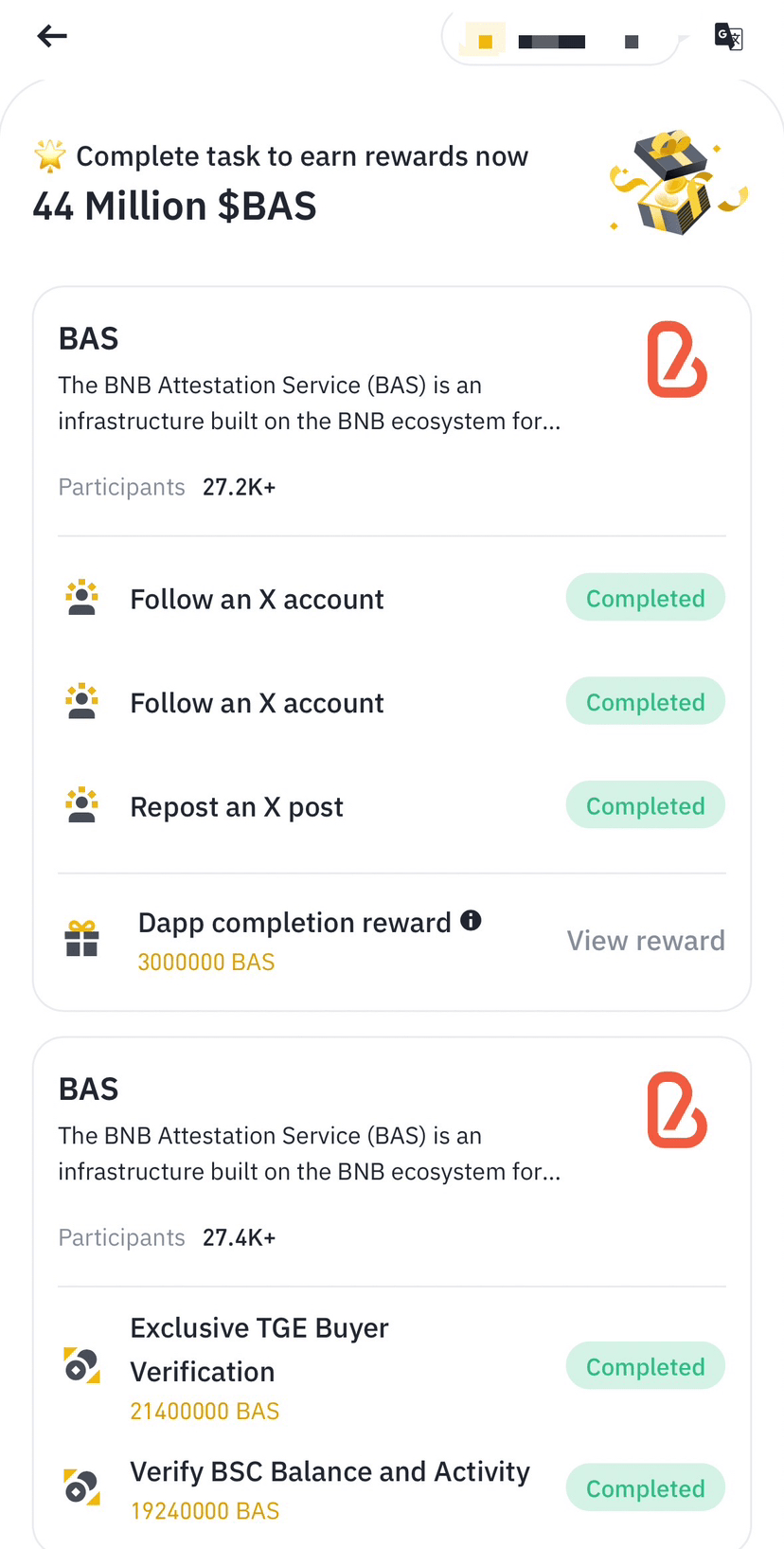This screenshot has height=1549, width=784.
Task: Tap the Exclusive TGE Buyer Verification icon
Action: [x=82, y=1365]
